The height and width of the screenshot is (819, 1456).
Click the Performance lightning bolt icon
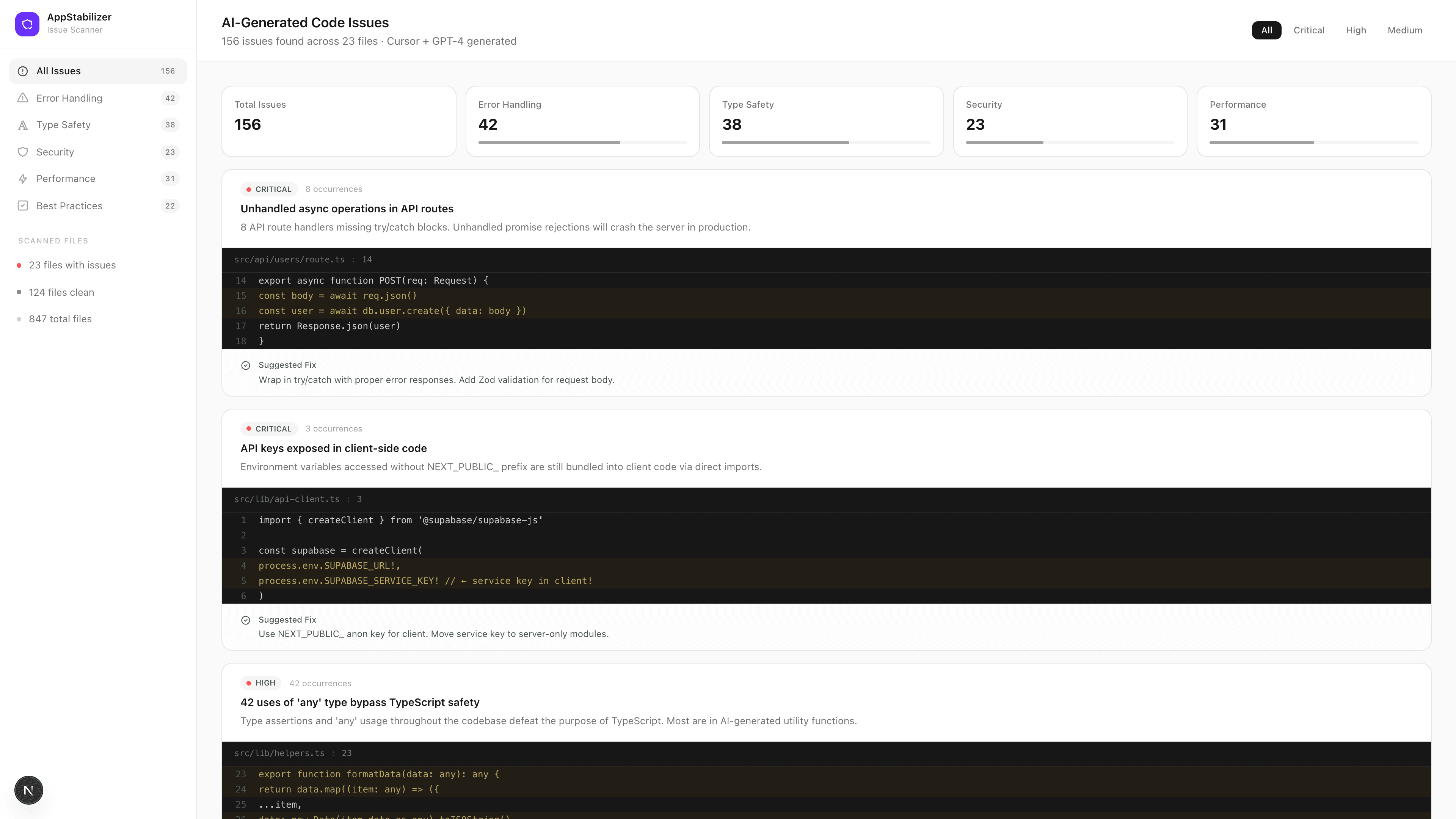pos(23,179)
